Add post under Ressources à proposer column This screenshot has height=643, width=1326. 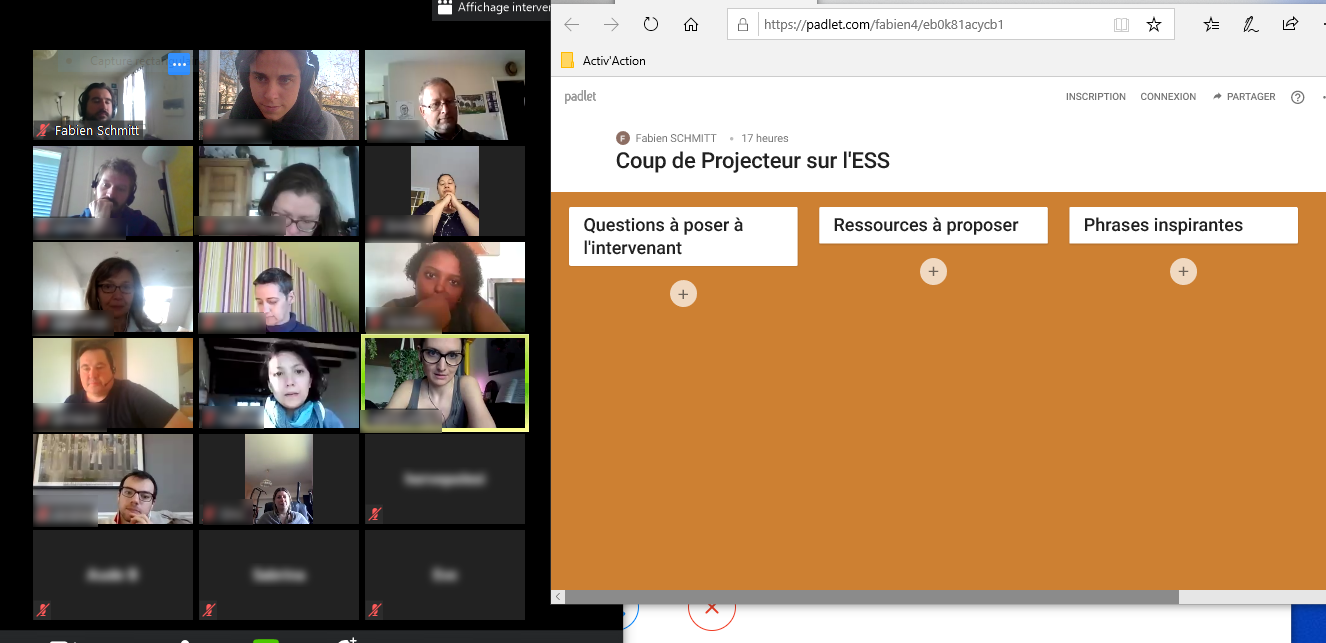point(933,272)
